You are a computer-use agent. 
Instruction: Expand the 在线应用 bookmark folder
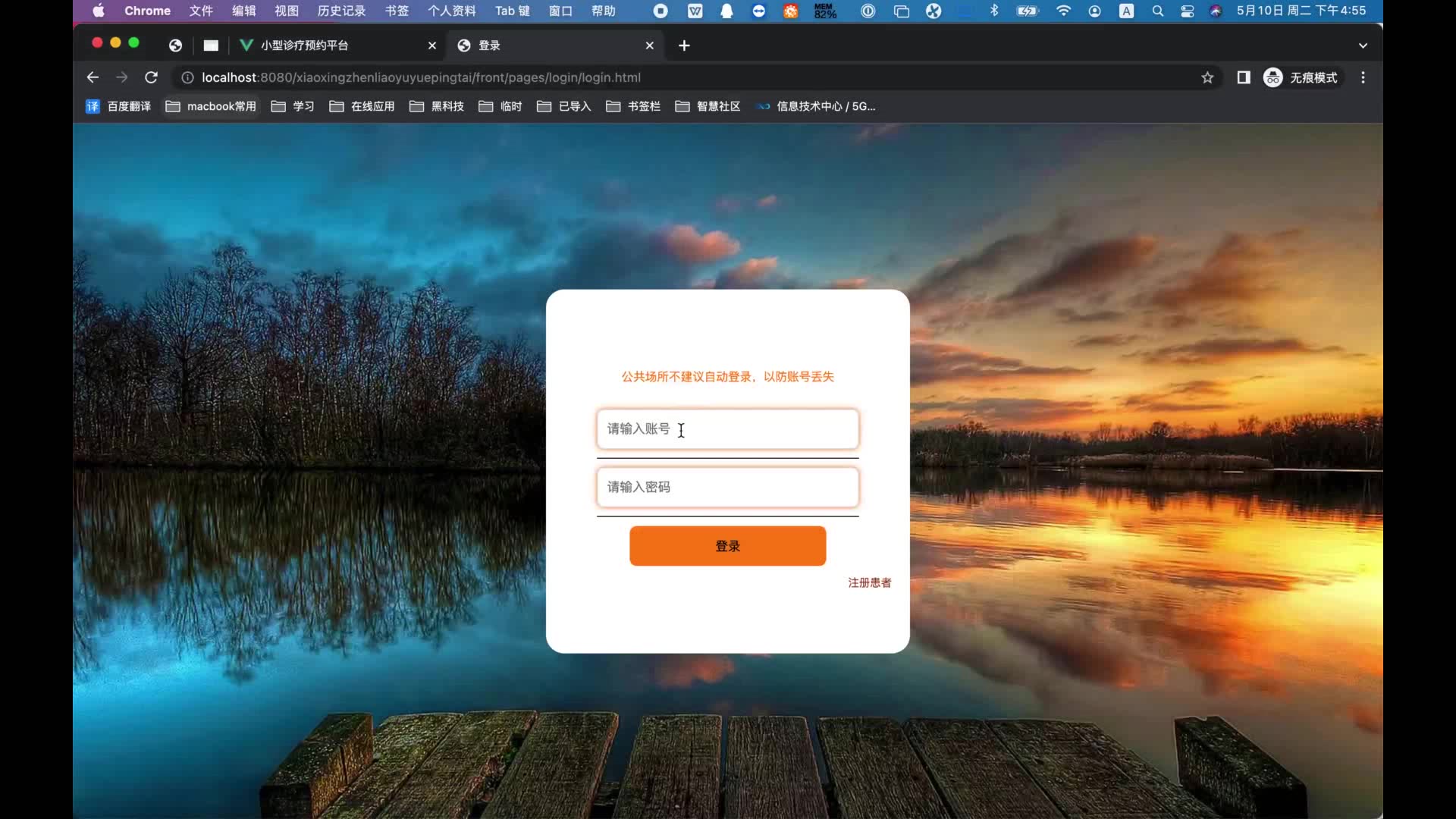coord(362,106)
